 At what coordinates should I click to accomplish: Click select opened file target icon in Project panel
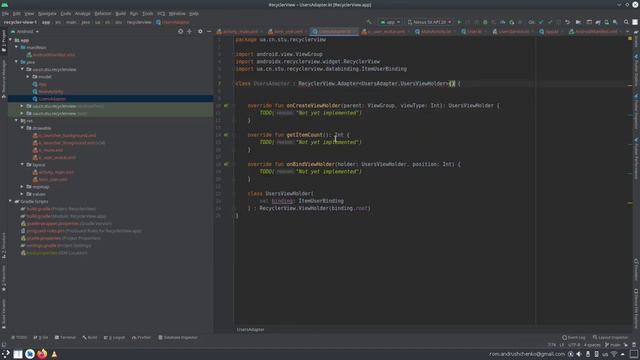pos(180,31)
